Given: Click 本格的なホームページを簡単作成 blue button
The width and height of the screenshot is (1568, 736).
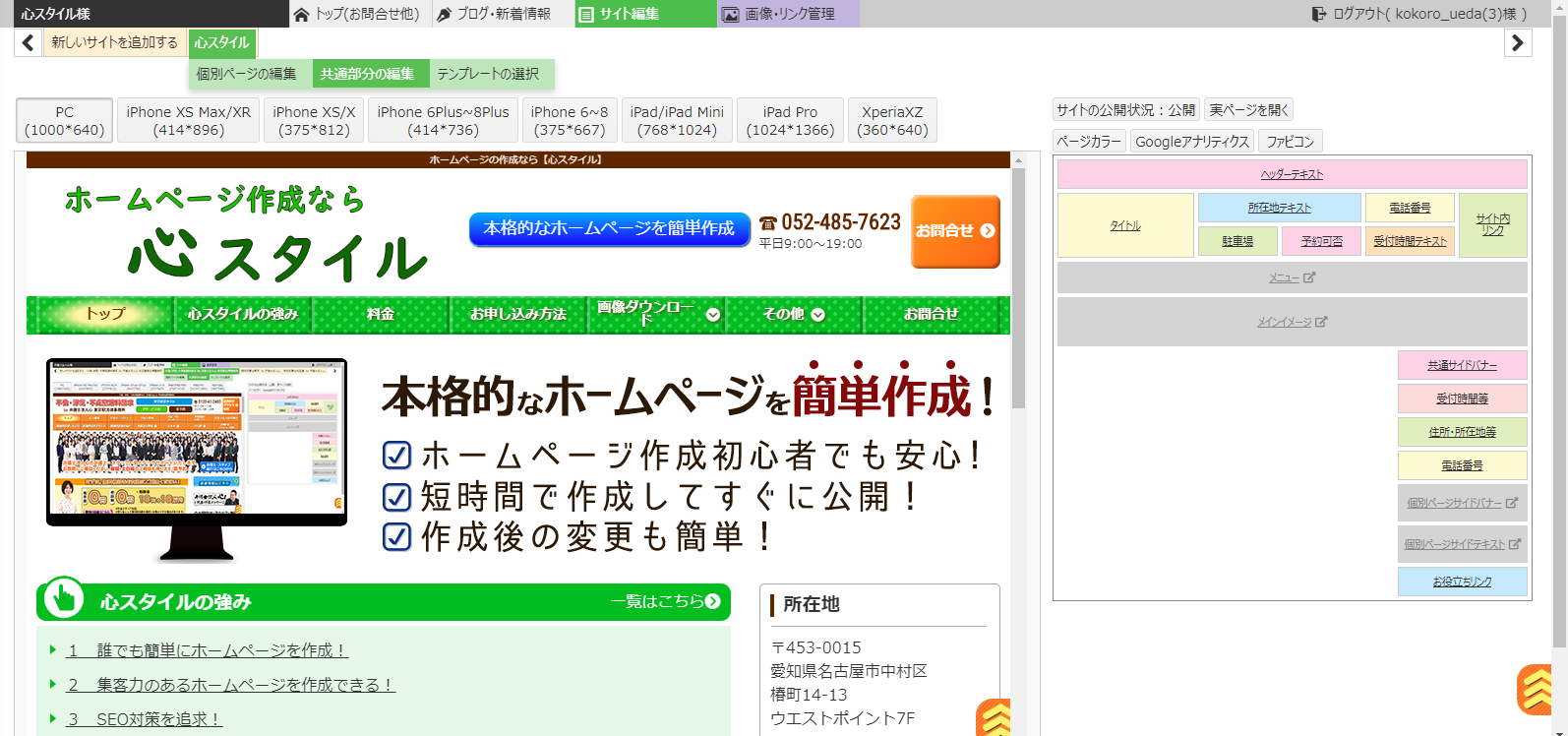Looking at the screenshot, I should [610, 228].
